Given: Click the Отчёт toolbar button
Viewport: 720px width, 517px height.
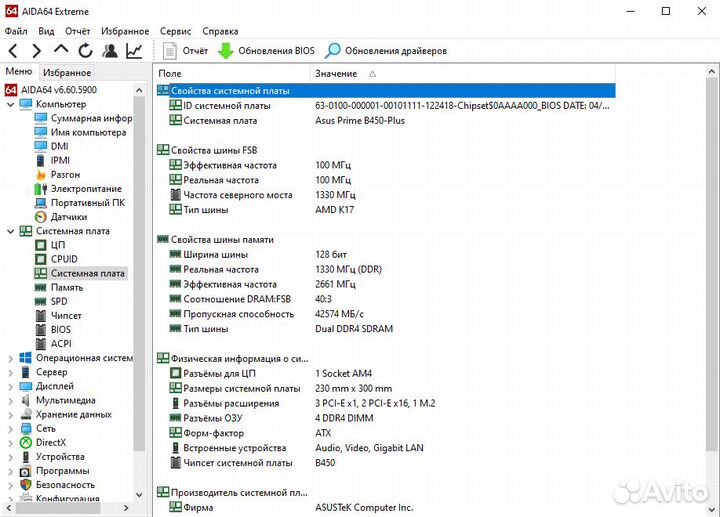Looking at the screenshot, I should tap(185, 51).
